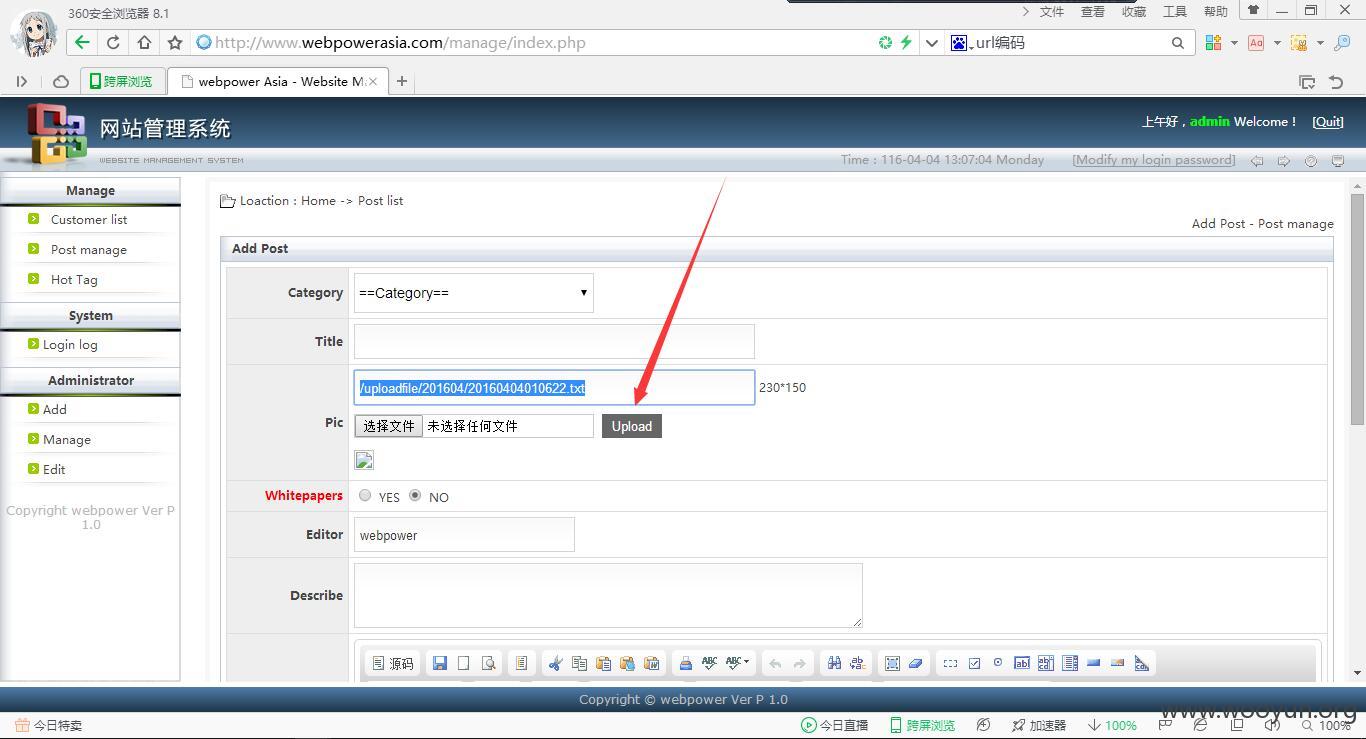Screen dimensions: 1366x739
Task: Open the 帮助 menu
Action: [x=1216, y=11]
